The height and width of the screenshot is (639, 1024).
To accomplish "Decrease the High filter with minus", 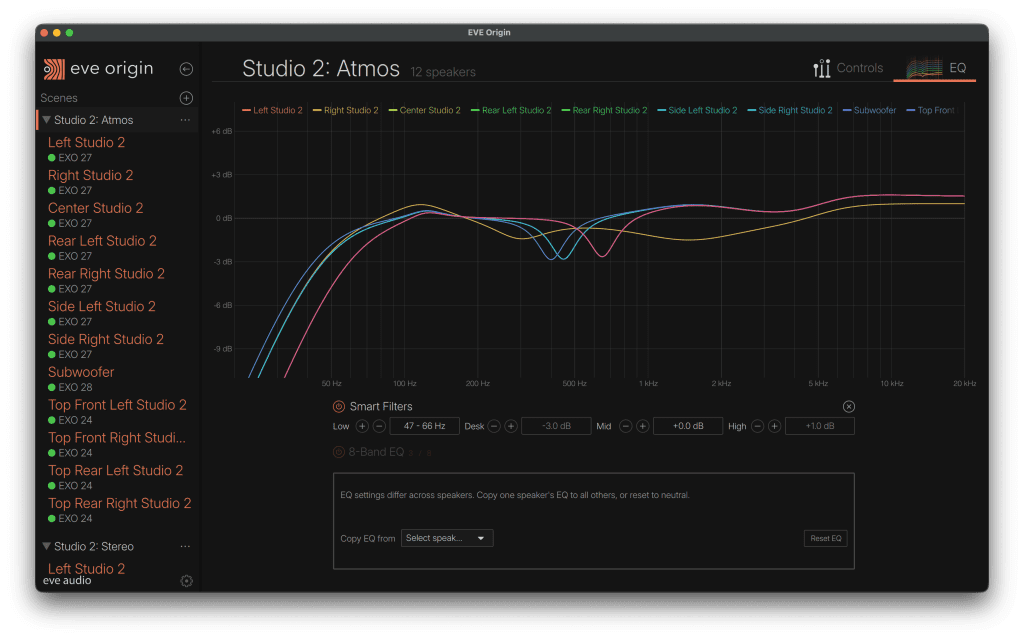I will [x=758, y=426].
